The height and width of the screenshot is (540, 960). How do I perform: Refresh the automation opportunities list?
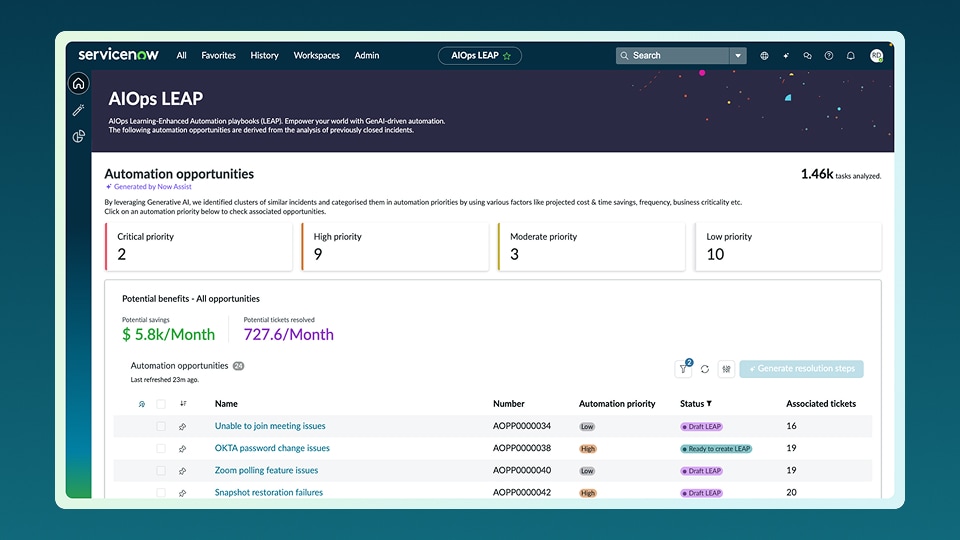(x=705, y=369)
